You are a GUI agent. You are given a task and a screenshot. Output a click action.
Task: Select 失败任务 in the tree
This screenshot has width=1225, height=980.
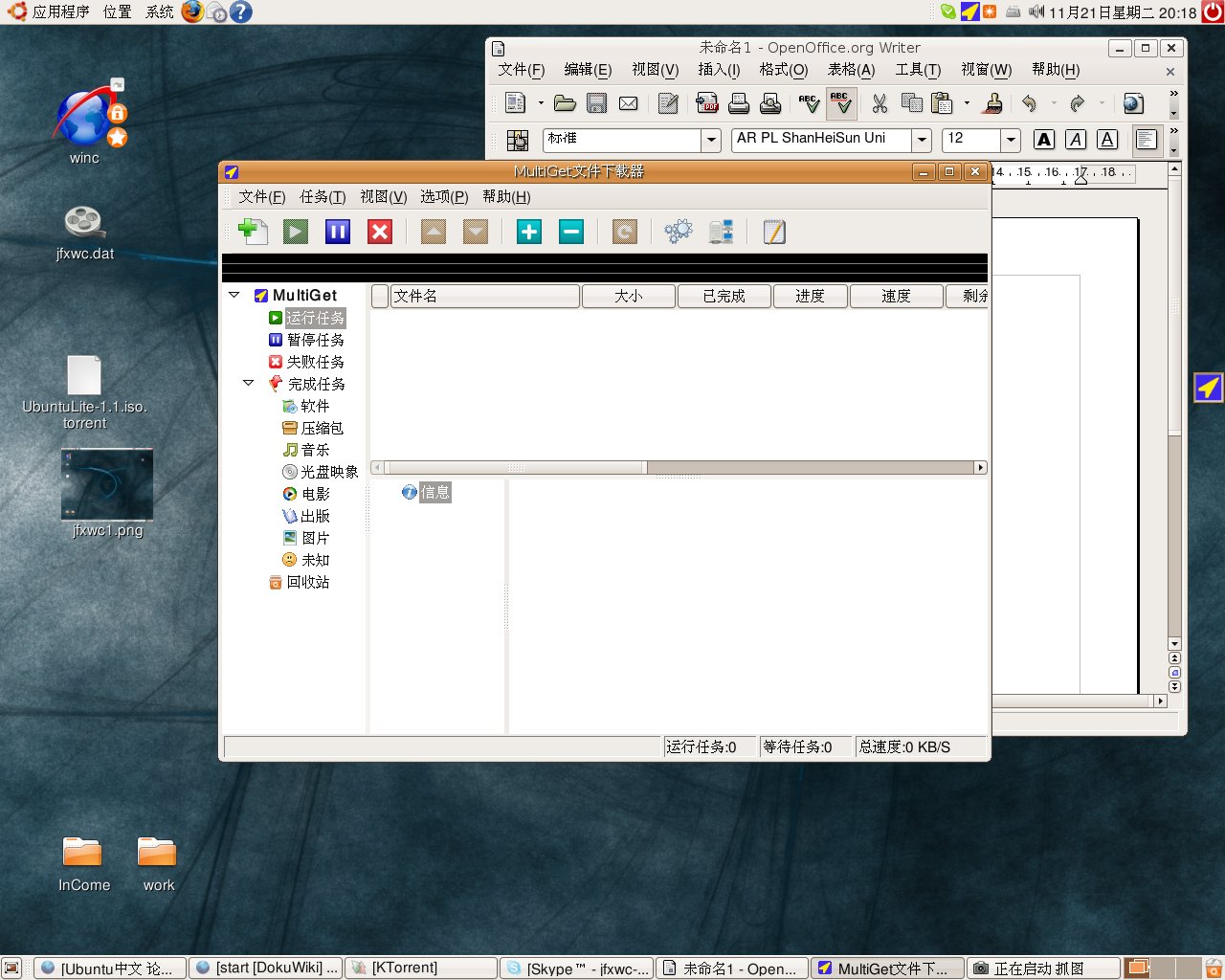coord(307,362)
